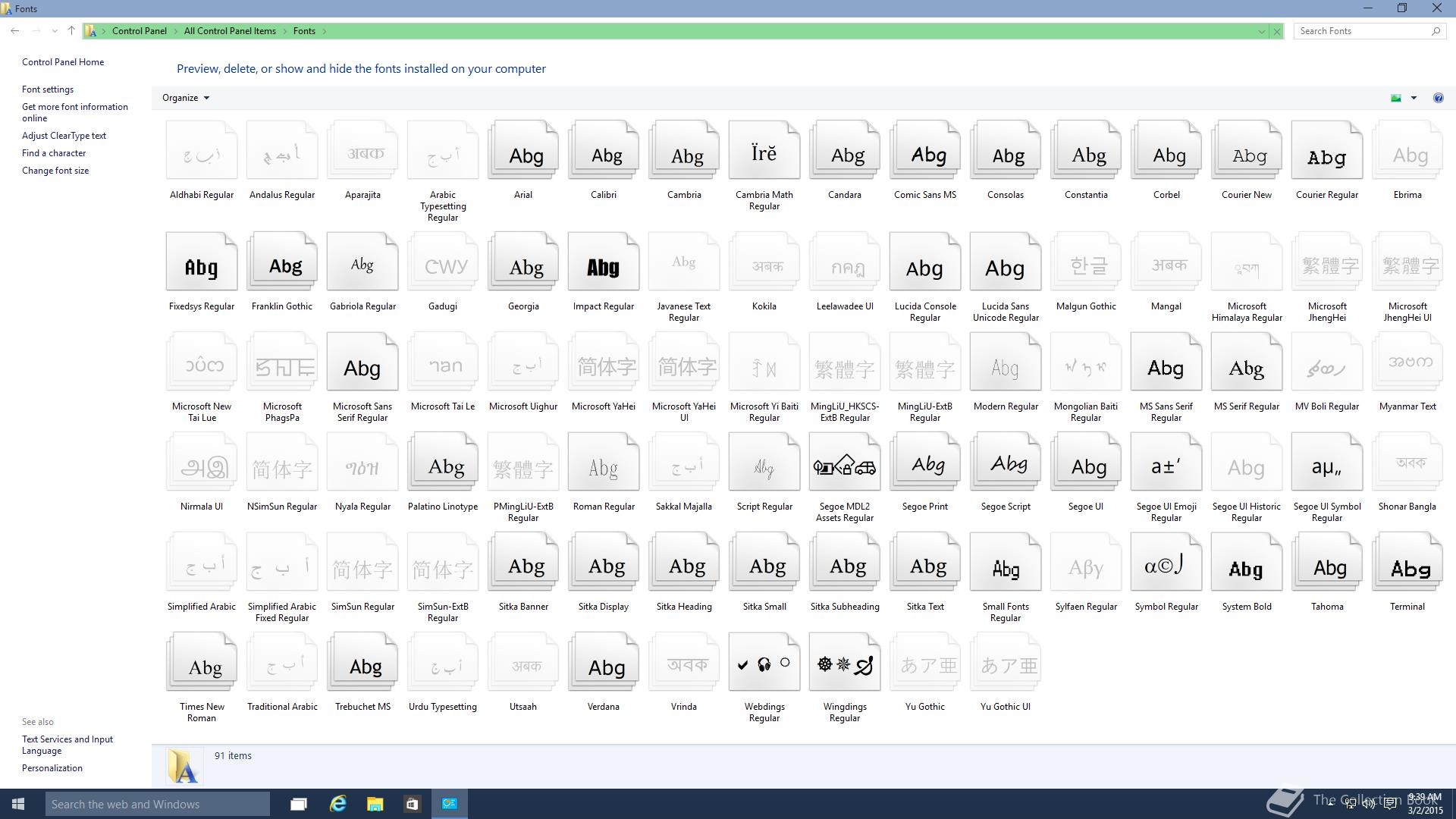
Task: Expand recent locations dropdown arrow
Action: tap(55, 31)
